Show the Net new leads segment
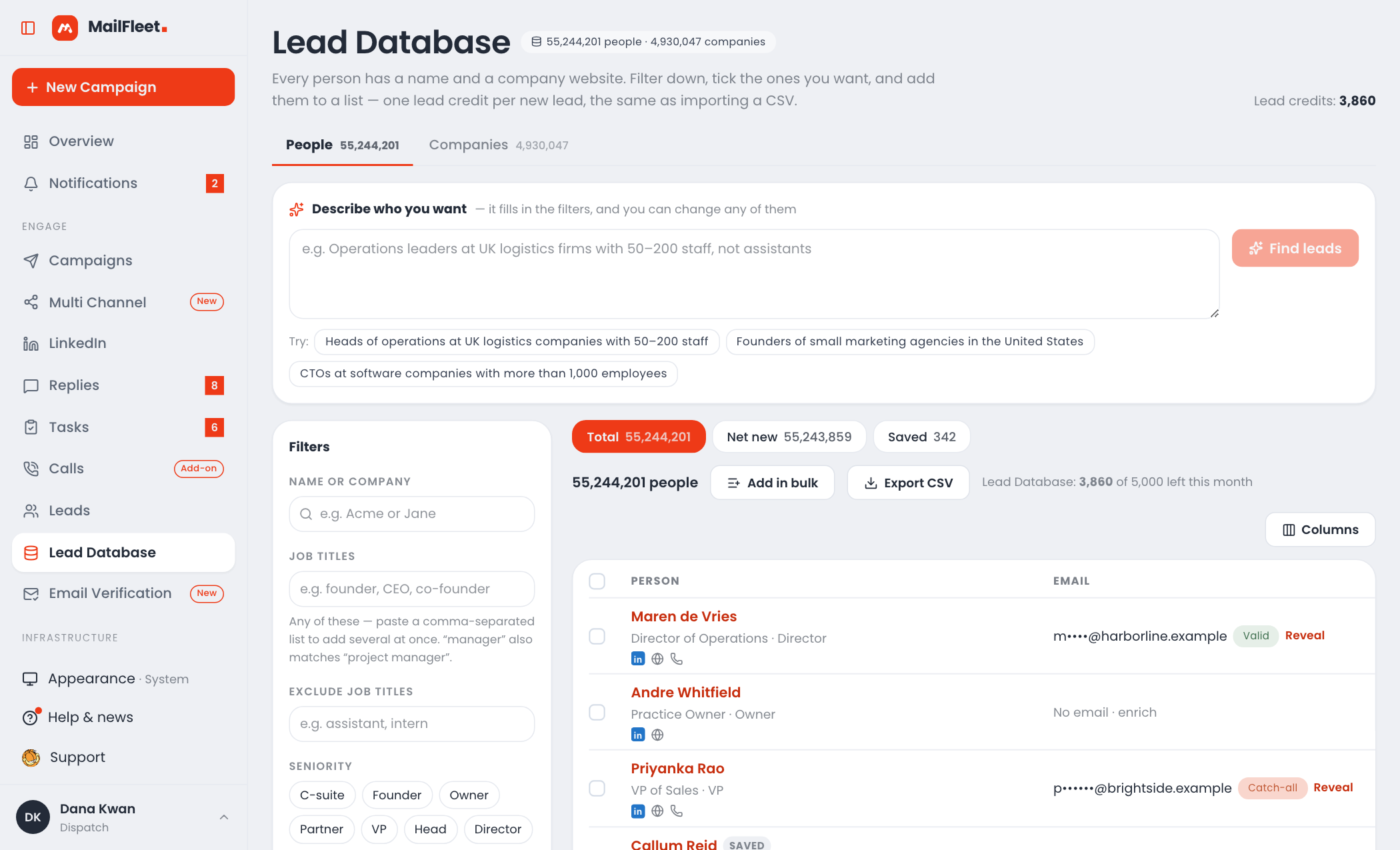This screenshot has height=850, width=1400. click(x=789, y=437)
